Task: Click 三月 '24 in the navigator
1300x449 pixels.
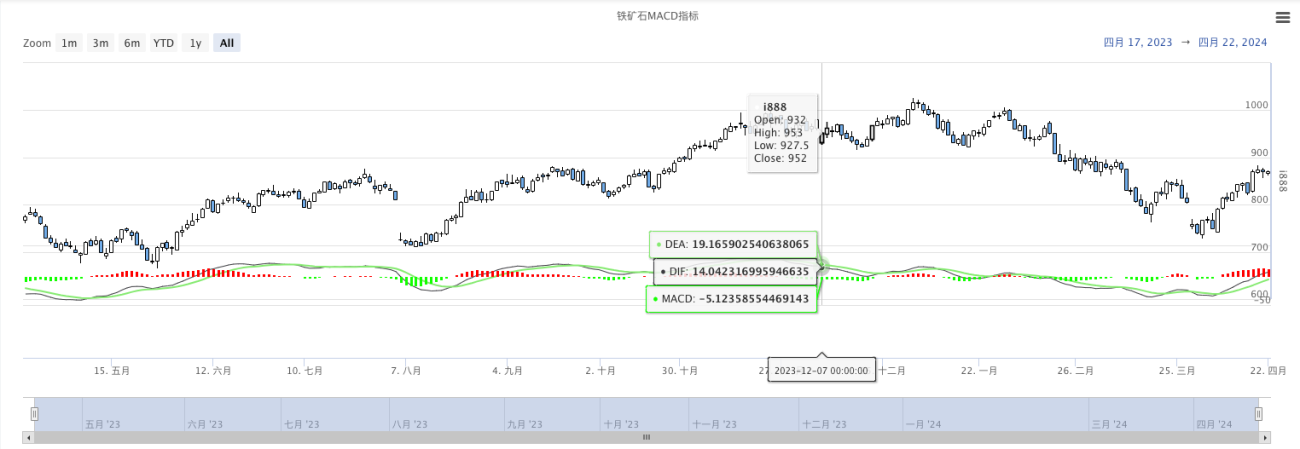Action: pyautogui.click(x=1110, y=425)
